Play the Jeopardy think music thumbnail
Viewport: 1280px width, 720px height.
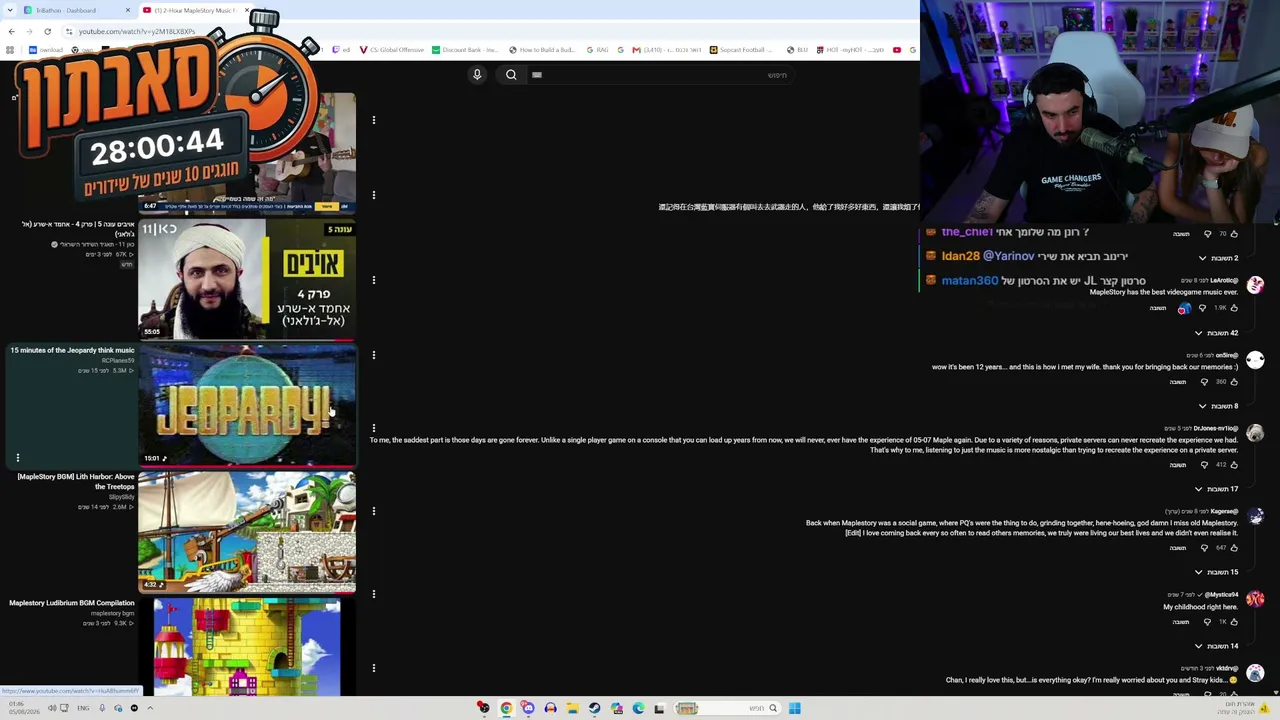click(247, 405)
